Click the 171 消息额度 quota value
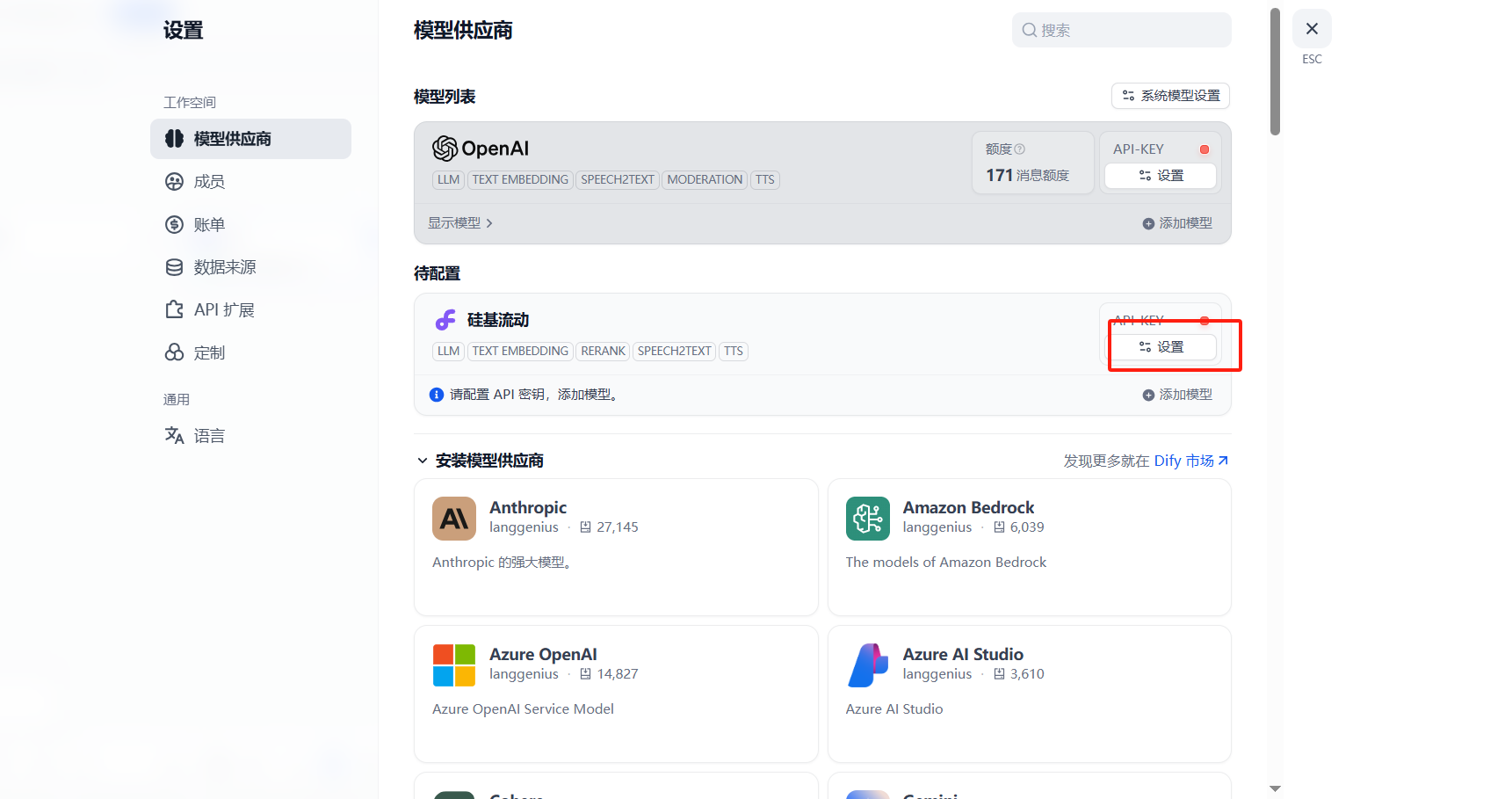Viewport: 1512px width, 799px height. (x=1027, y=175)
